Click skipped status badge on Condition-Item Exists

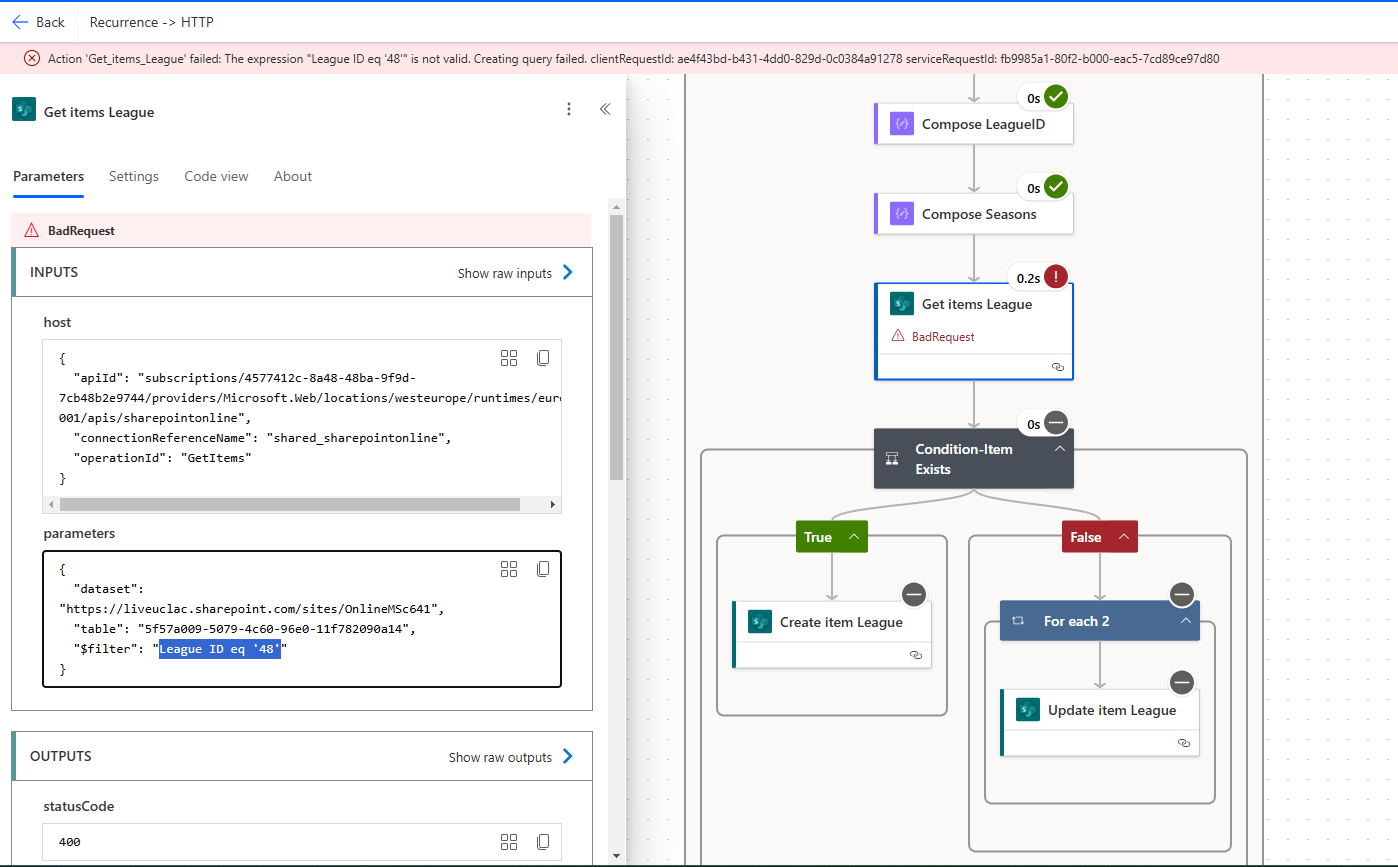(1057, 423)
